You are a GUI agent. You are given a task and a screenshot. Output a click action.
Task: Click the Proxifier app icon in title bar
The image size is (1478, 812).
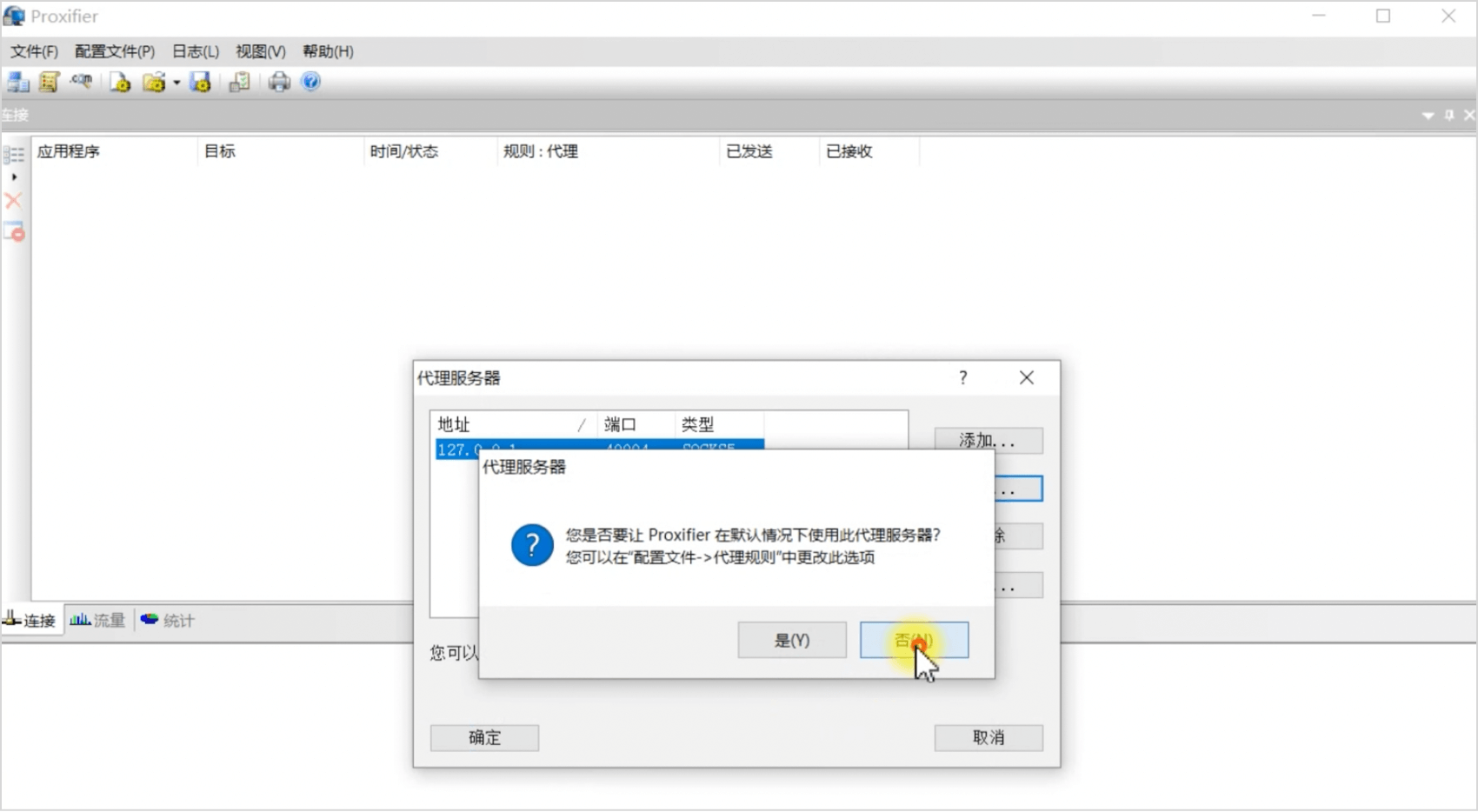coord(14,16)
